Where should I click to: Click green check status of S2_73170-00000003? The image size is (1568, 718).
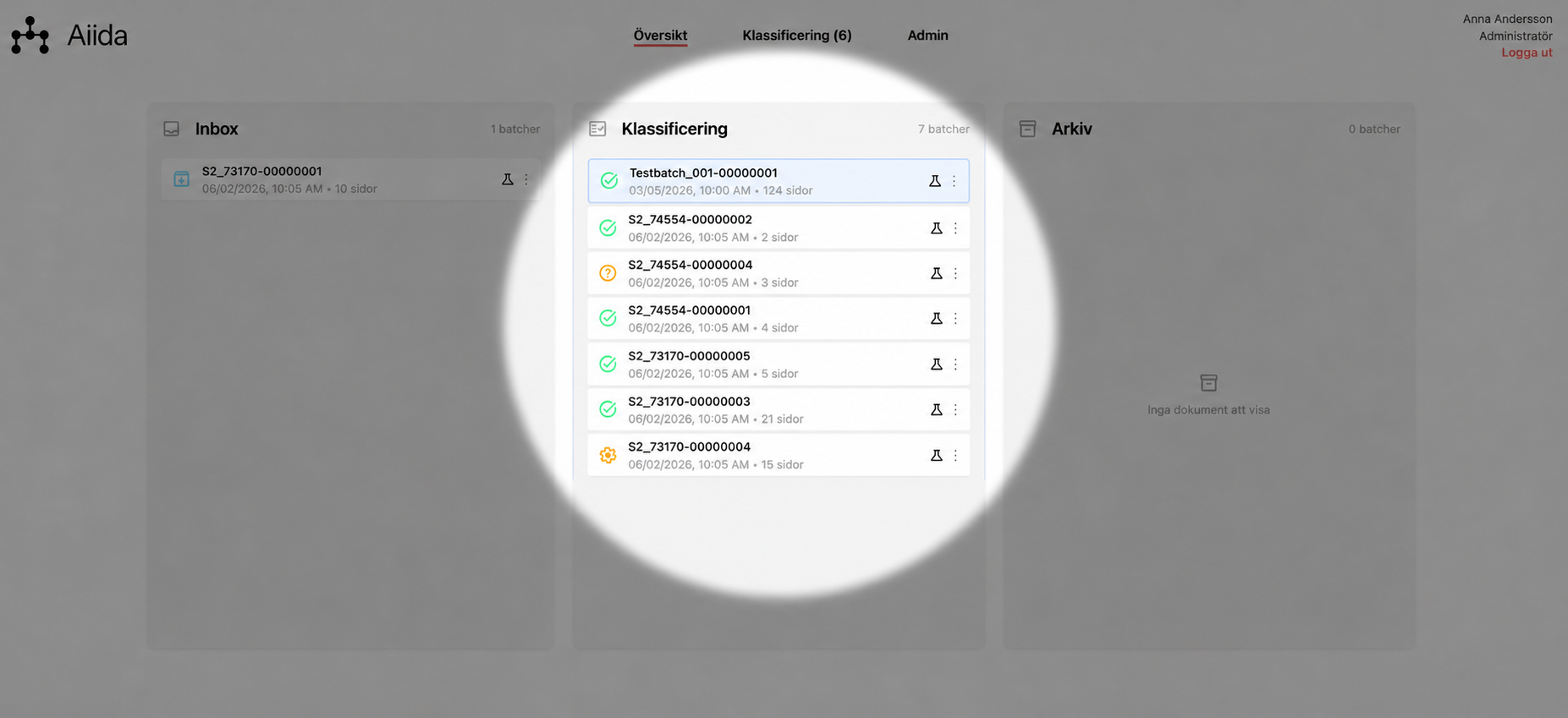(x=608, y=409)
